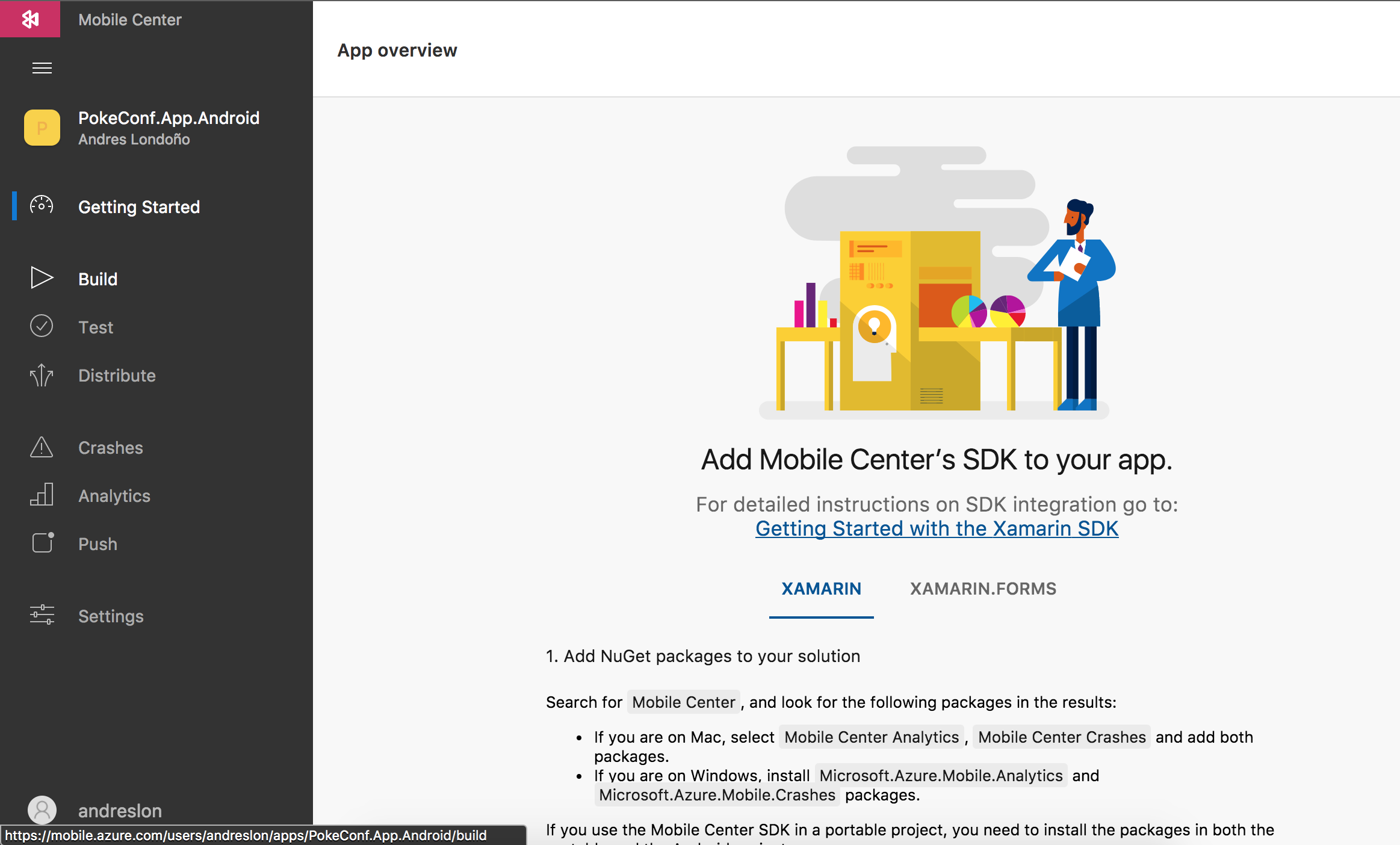Switch to the XAMARIN.FORMS tab
The height and width of the screenshot is (845, 1400).
pyautogui.click(x=983, y=589)
